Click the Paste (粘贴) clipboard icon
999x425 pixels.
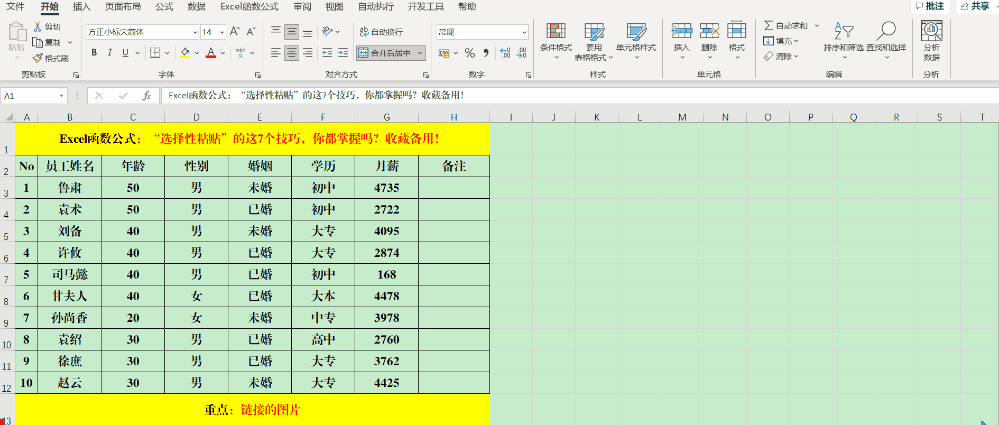[x=16, y=31]
